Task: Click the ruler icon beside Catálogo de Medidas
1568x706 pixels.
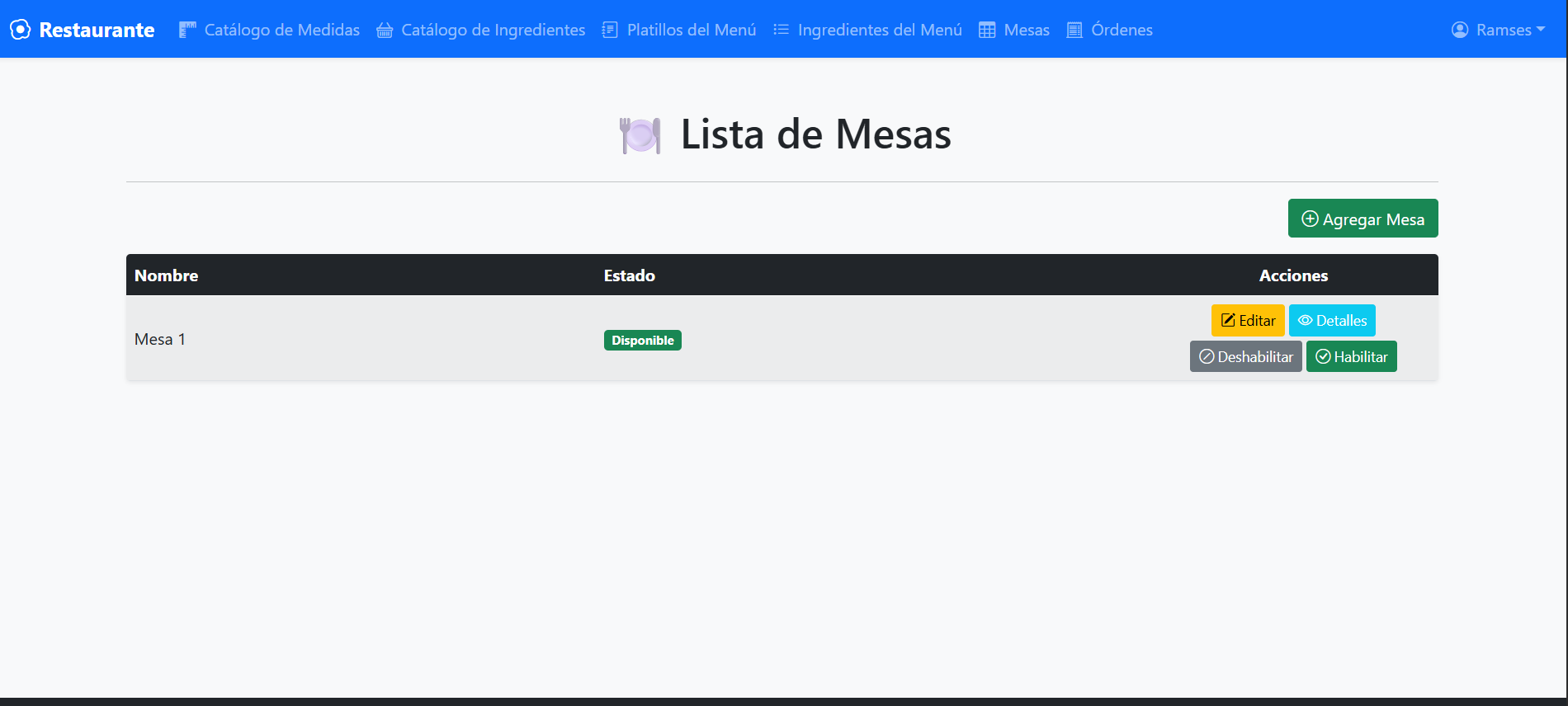Action: [187, 30]
